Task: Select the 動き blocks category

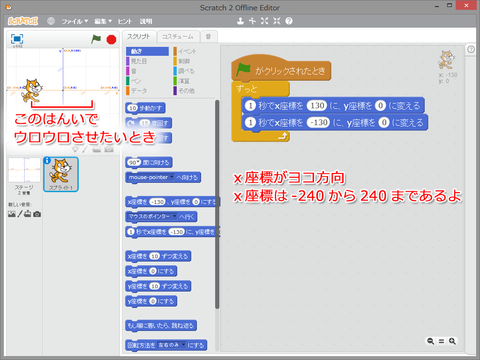Action: coord(147,51)
